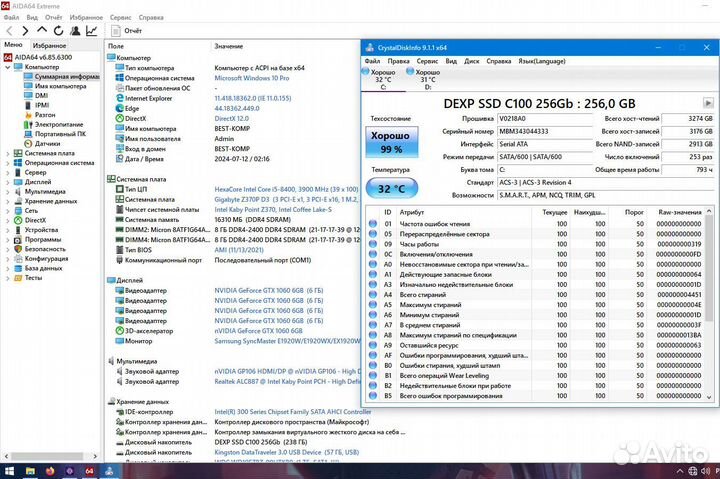Open the HexaCore Intel Core i5-8400 link
This screenshot has width=720, height=479.
tap(286, 189)
